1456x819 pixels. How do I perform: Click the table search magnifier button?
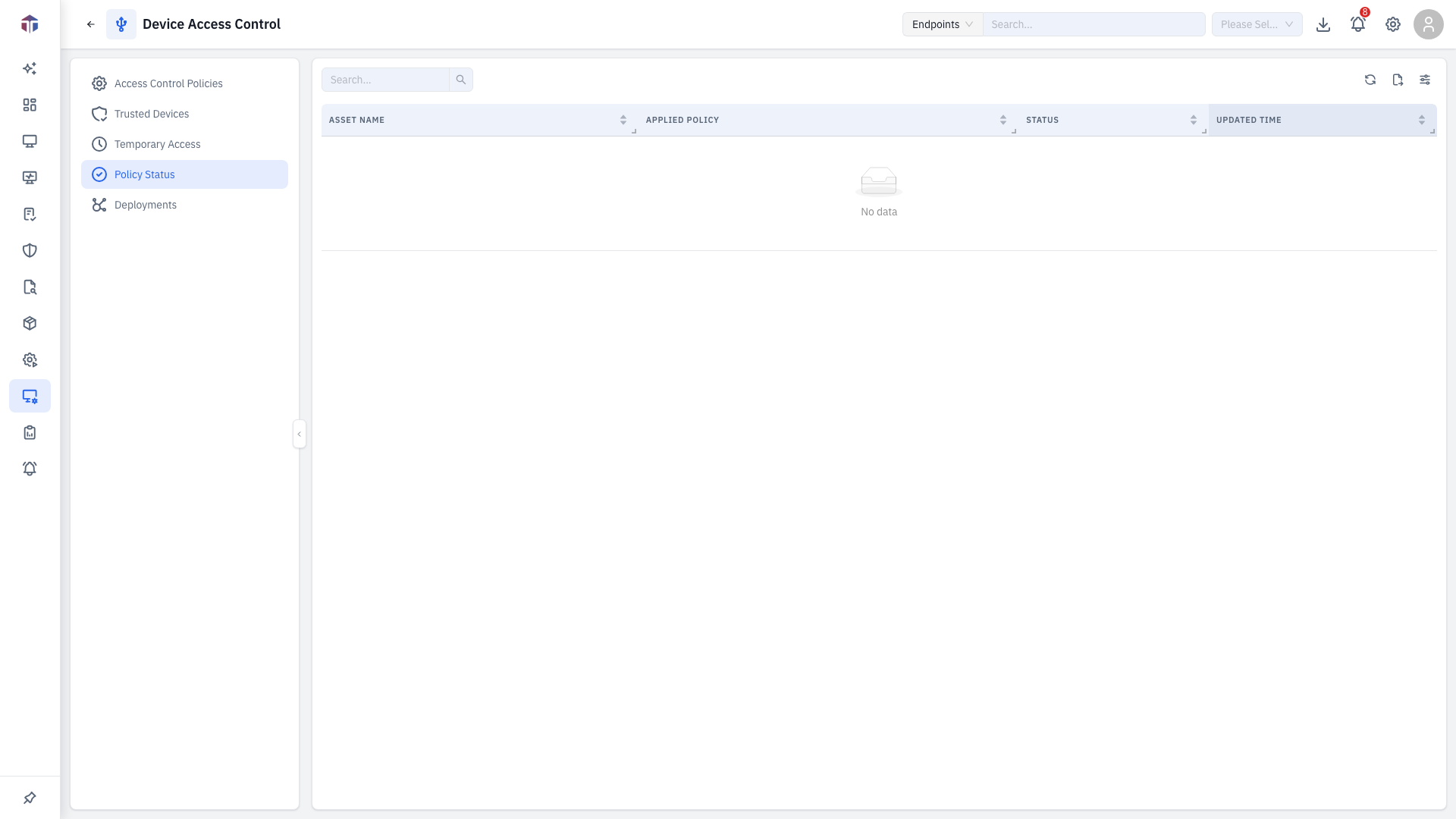461,80
